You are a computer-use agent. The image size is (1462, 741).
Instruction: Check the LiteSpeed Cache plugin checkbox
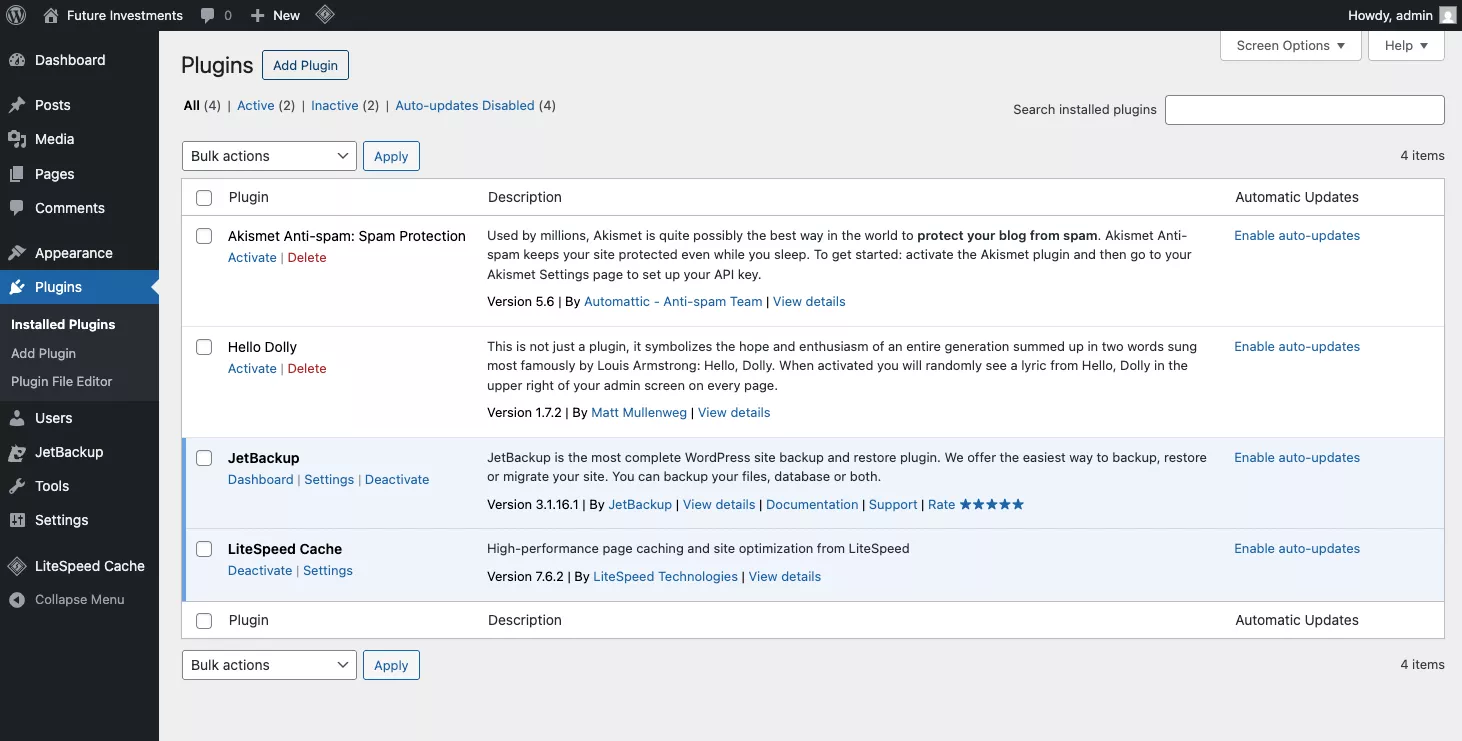point(204,549)
